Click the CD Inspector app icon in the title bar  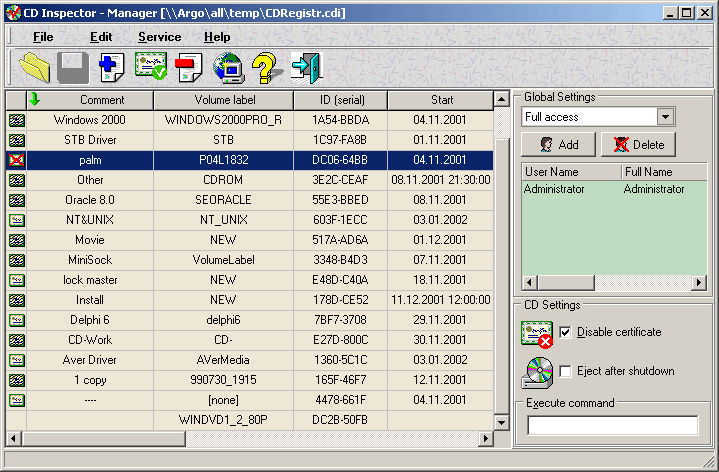[x=13, y=12]
